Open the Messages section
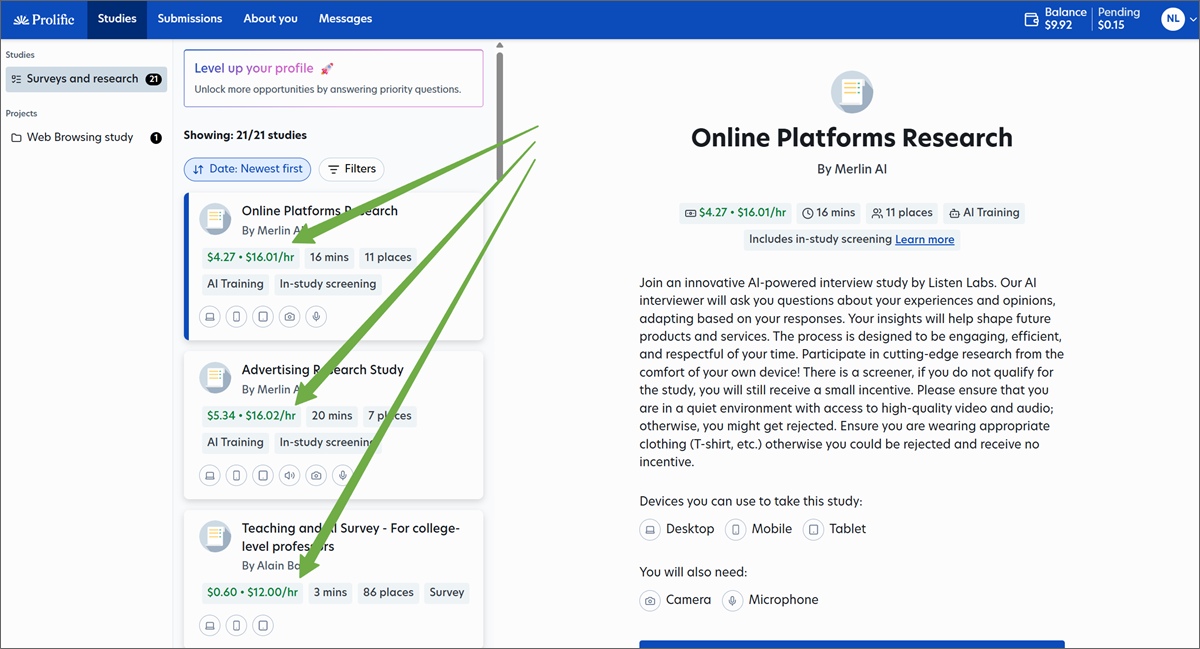This screenshot has height=649, width=1200. [345, 18]
